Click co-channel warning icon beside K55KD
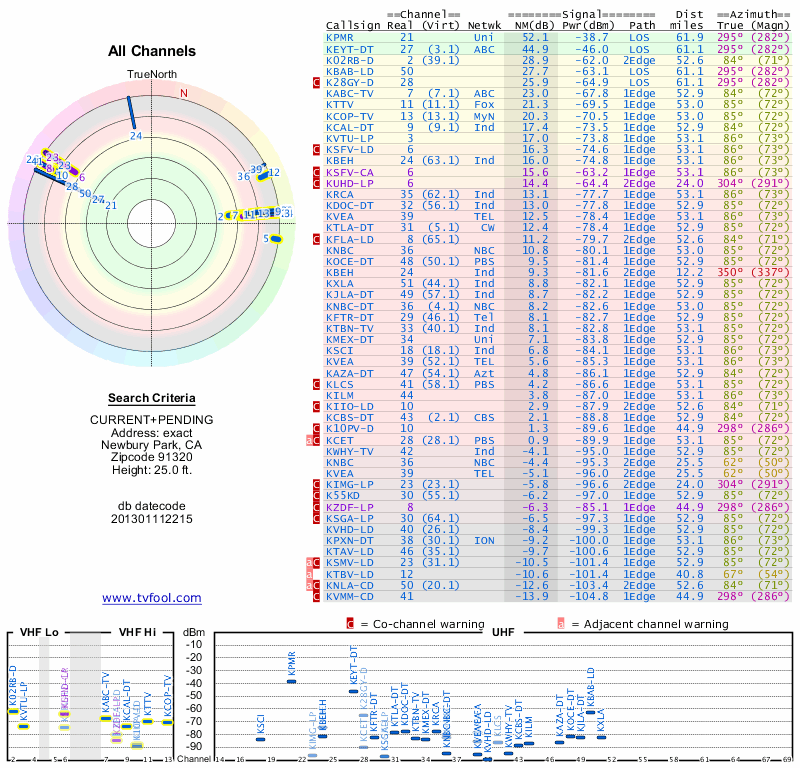 tap(316, 496)
